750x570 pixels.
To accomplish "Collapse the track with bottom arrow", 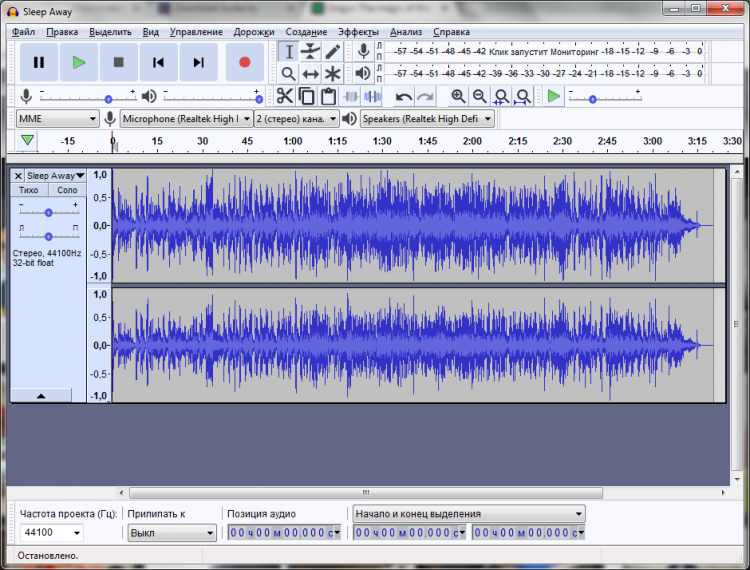I will pos(41,396).
